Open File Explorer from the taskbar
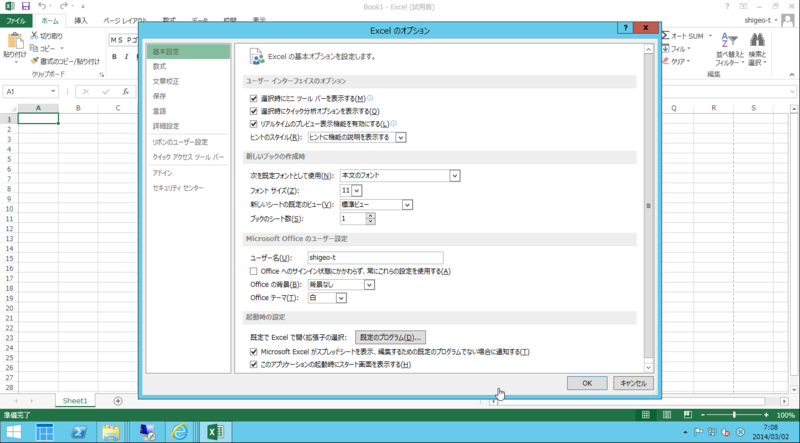 click(x=110, y=432)
